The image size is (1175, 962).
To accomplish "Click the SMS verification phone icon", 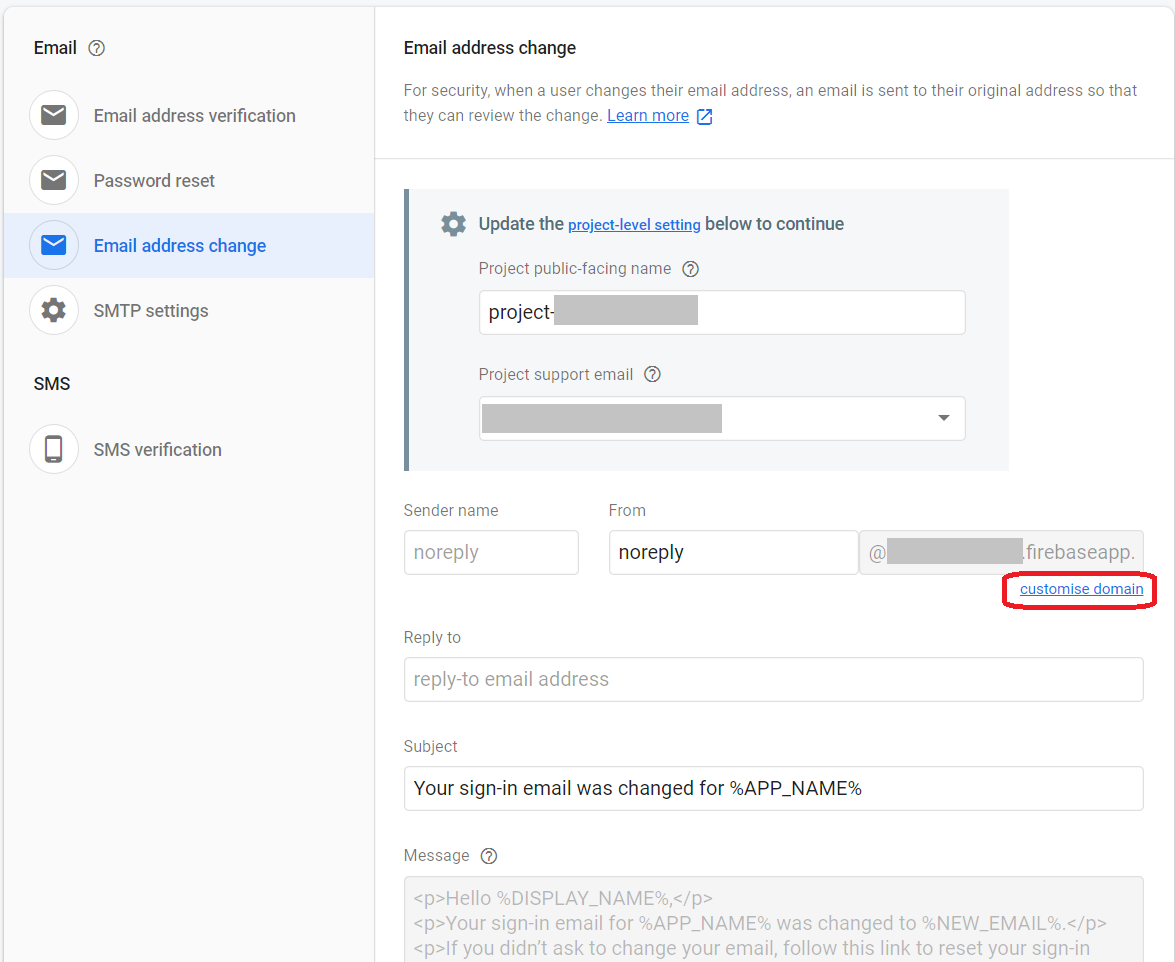I will pyautogui.click(x=54, y=450).
